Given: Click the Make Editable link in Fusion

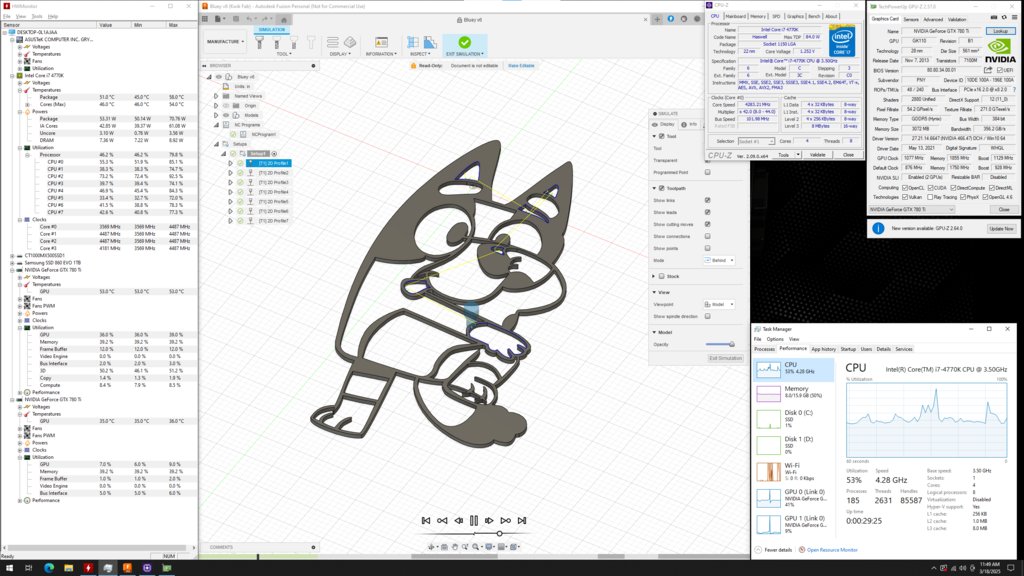Looking at the screenshot, I should pos(520,66).
